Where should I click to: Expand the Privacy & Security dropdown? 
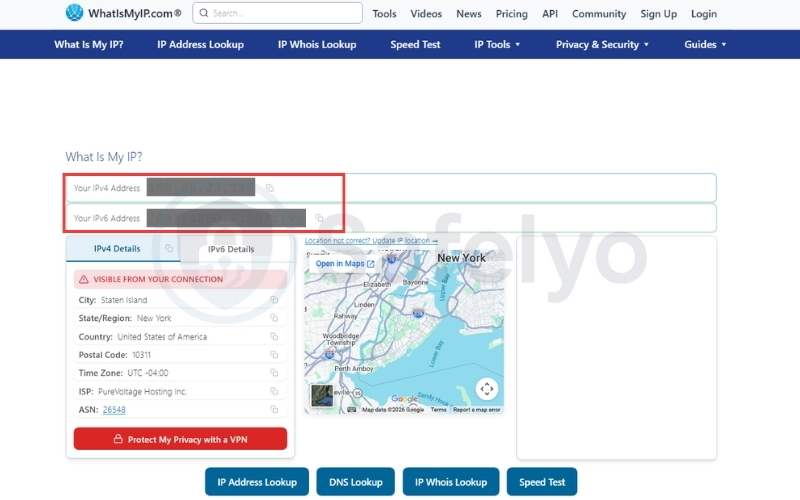pyautogui.click(x=602, y=44)
